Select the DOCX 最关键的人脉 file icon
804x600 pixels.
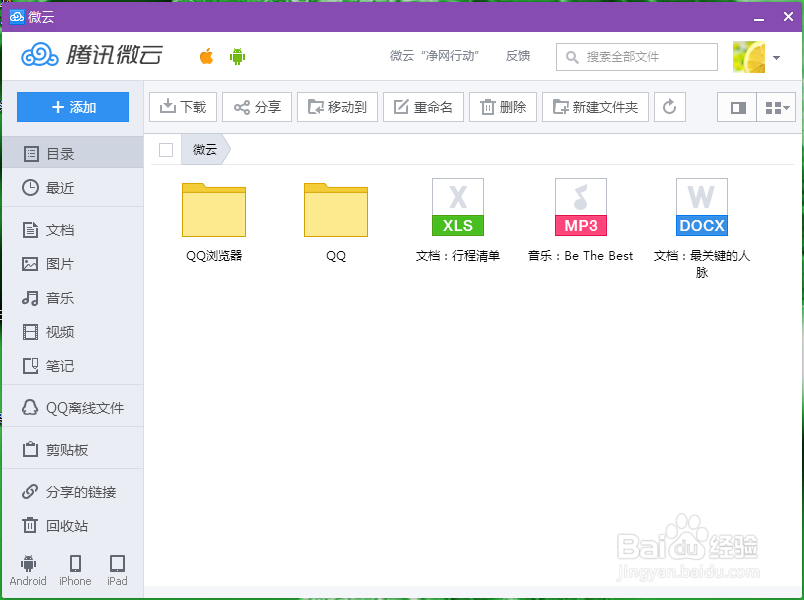click(702, 207)
